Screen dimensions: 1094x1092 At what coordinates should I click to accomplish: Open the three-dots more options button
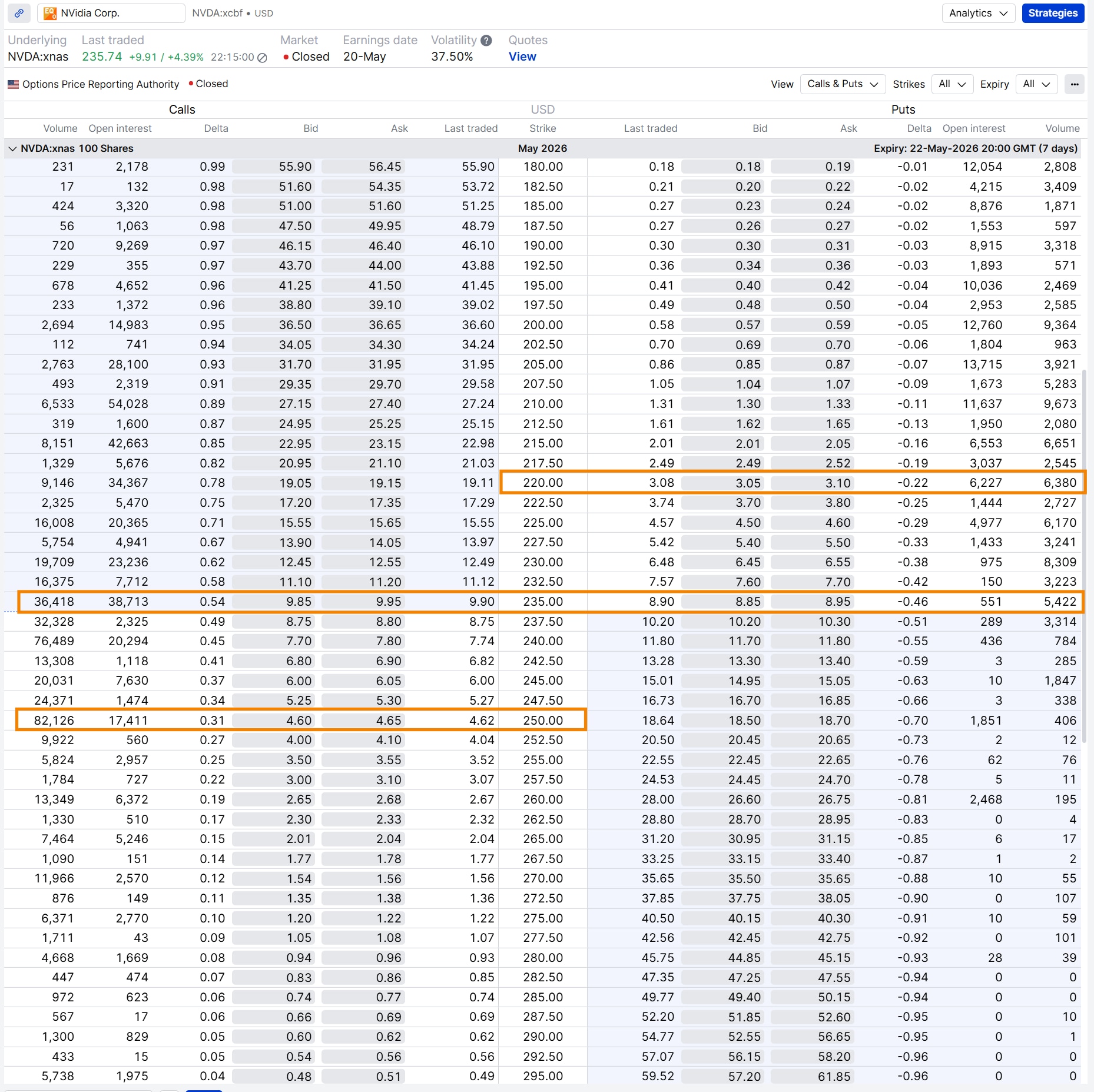1075,84
